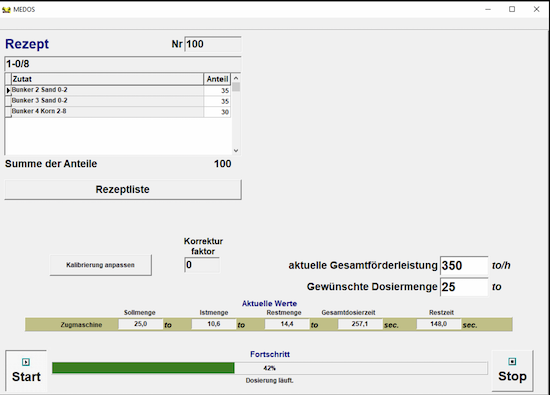The image size is (550, 395).
Task: Click the Summe der Anteile value 100
Action: tap(222, 164)
